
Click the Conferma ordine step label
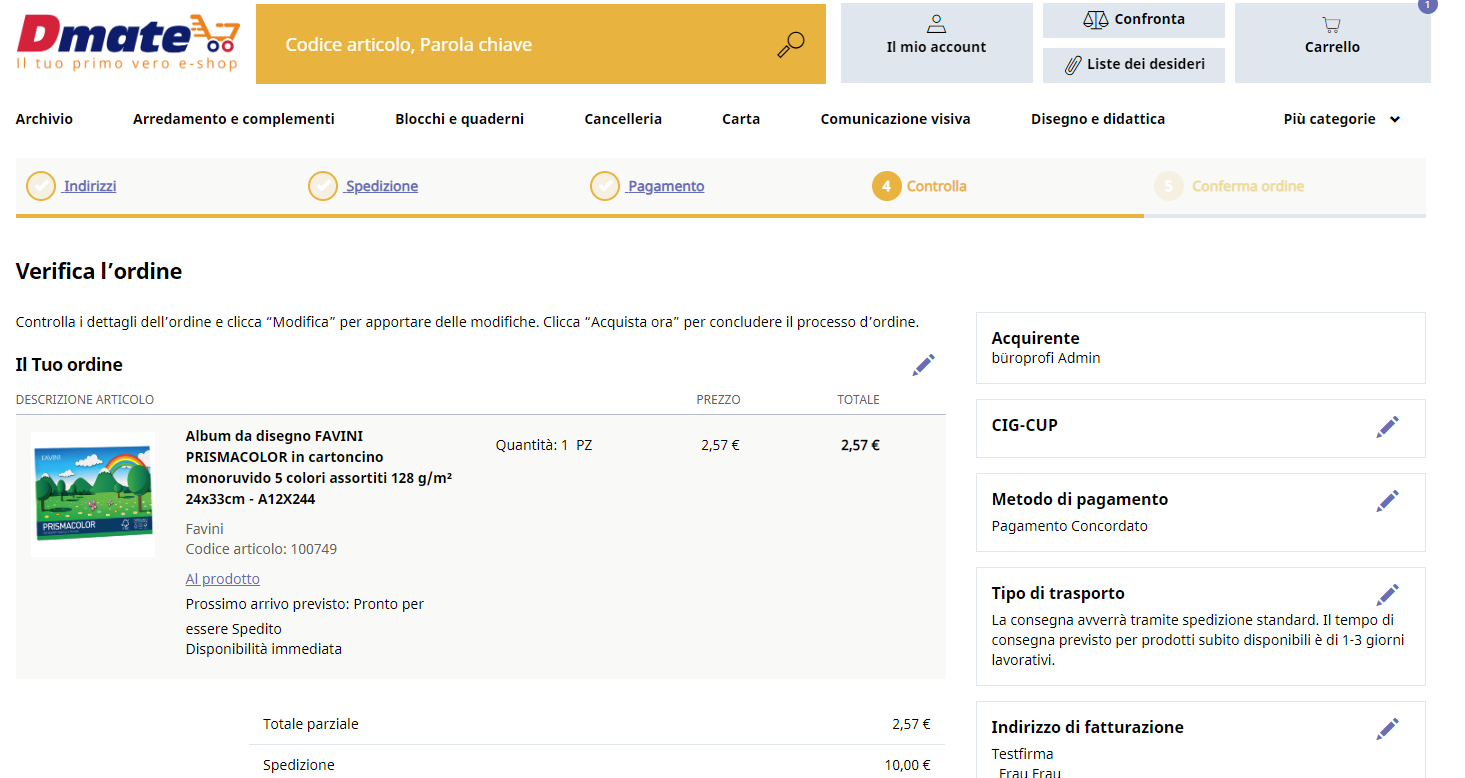pyautogui.click(x=1248, y=186)
